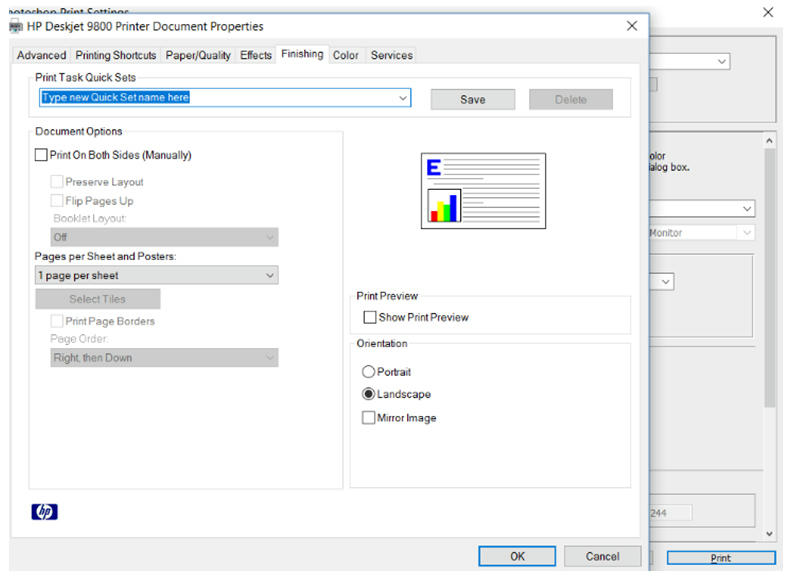Expand the Print Task Quick Sets dropdown
This screenshot has height=577, width=791.
[403, 98]
